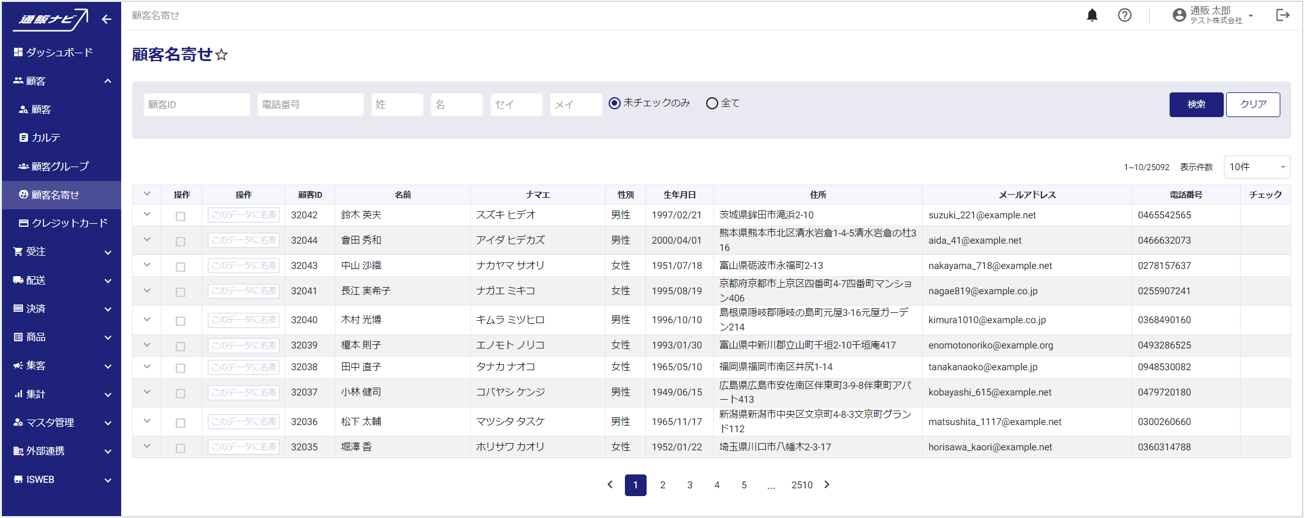The image size is (1304, 518).
Task: Click the notification bell icon
Action: tap(1092, 15)
